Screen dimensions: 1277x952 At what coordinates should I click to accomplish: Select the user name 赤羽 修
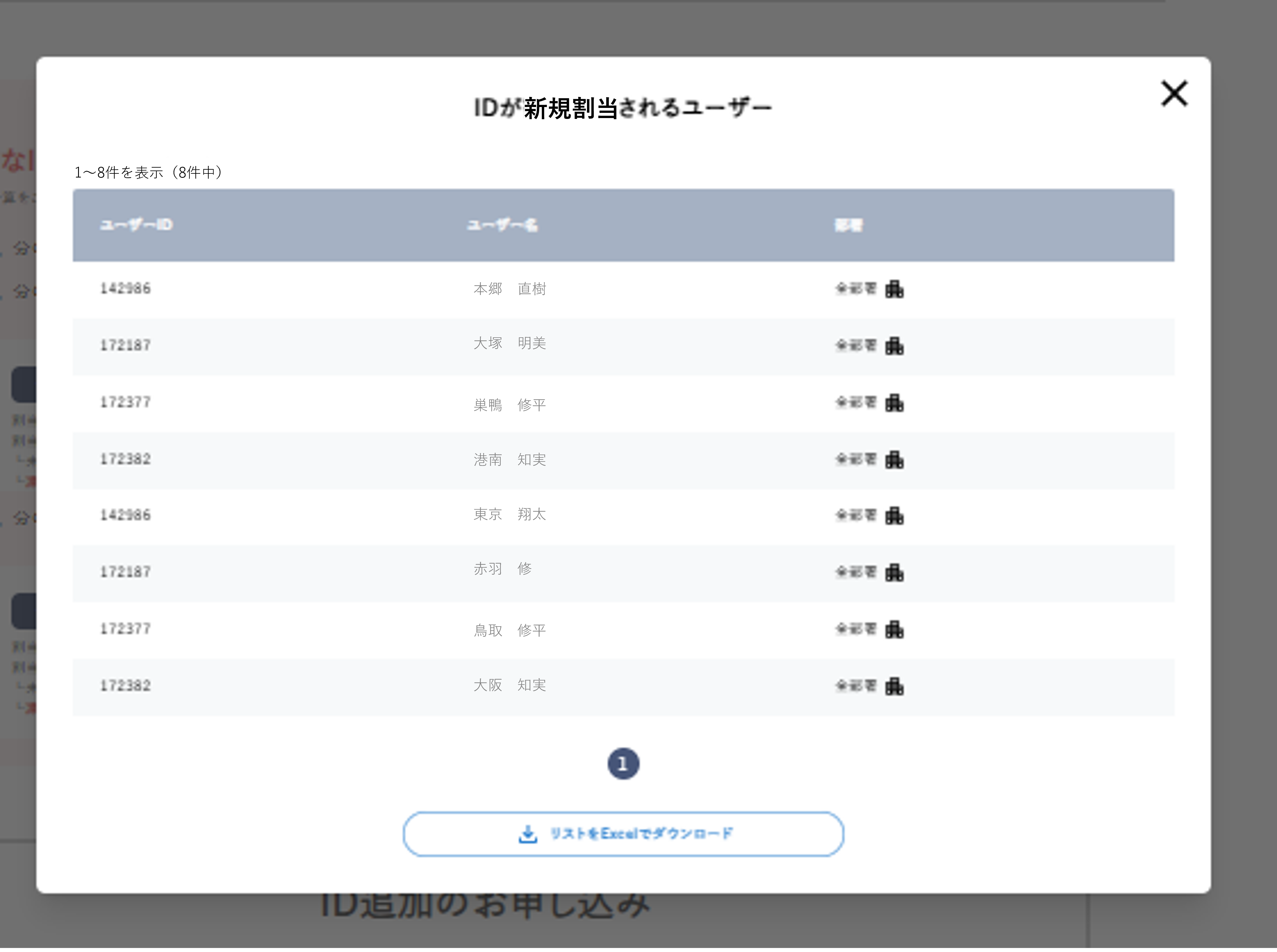[x=503, y=568]
